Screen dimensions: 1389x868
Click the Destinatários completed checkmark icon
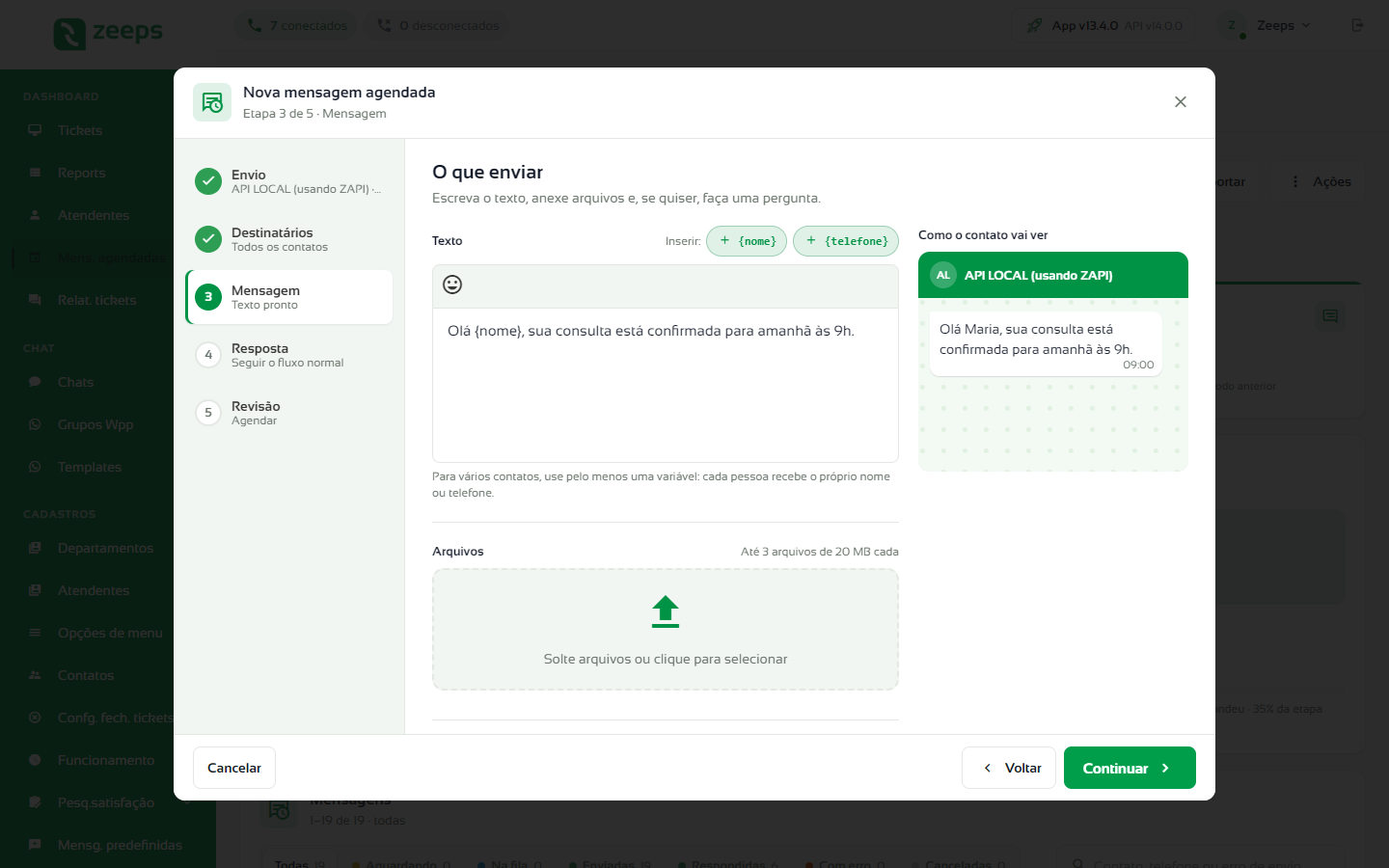pos(208,239)
